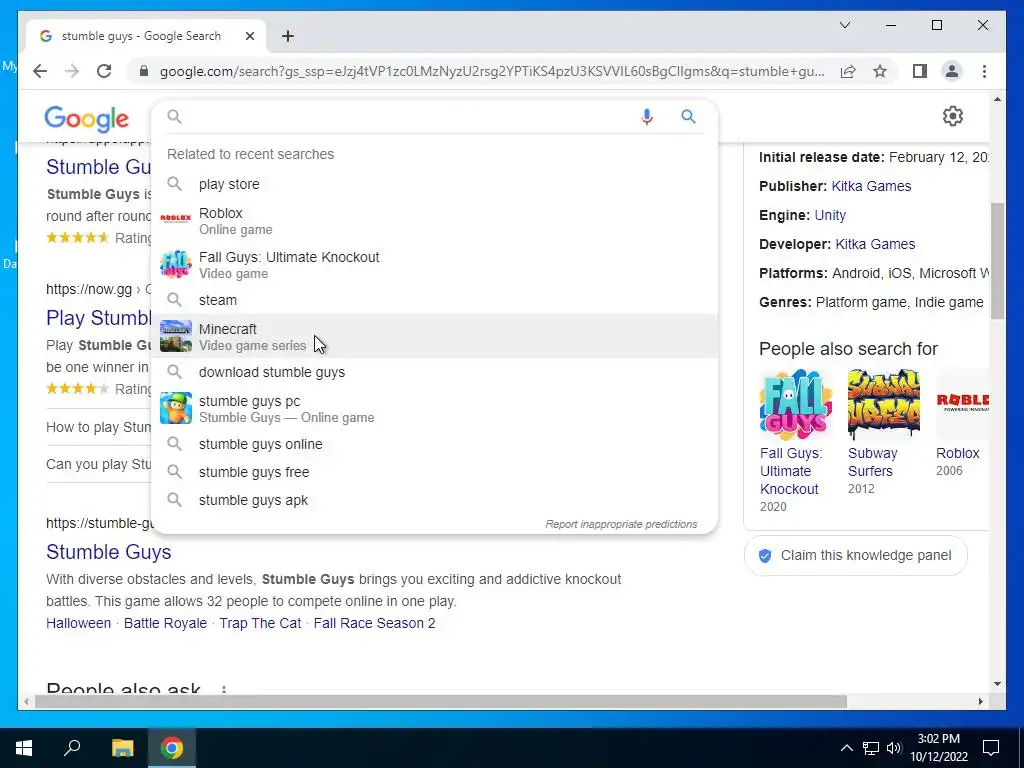Open the Battle Royale sitelink
The image size is (1024, 768).
[165, 623]
